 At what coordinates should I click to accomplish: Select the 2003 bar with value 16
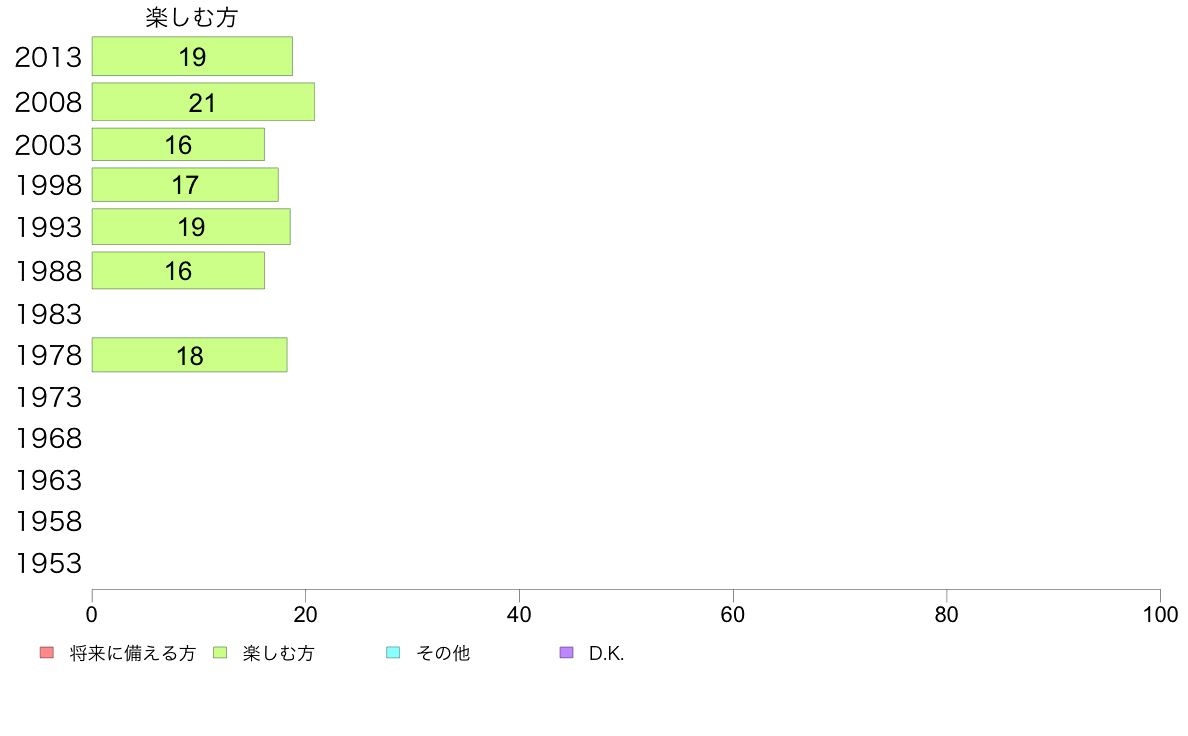178,145
